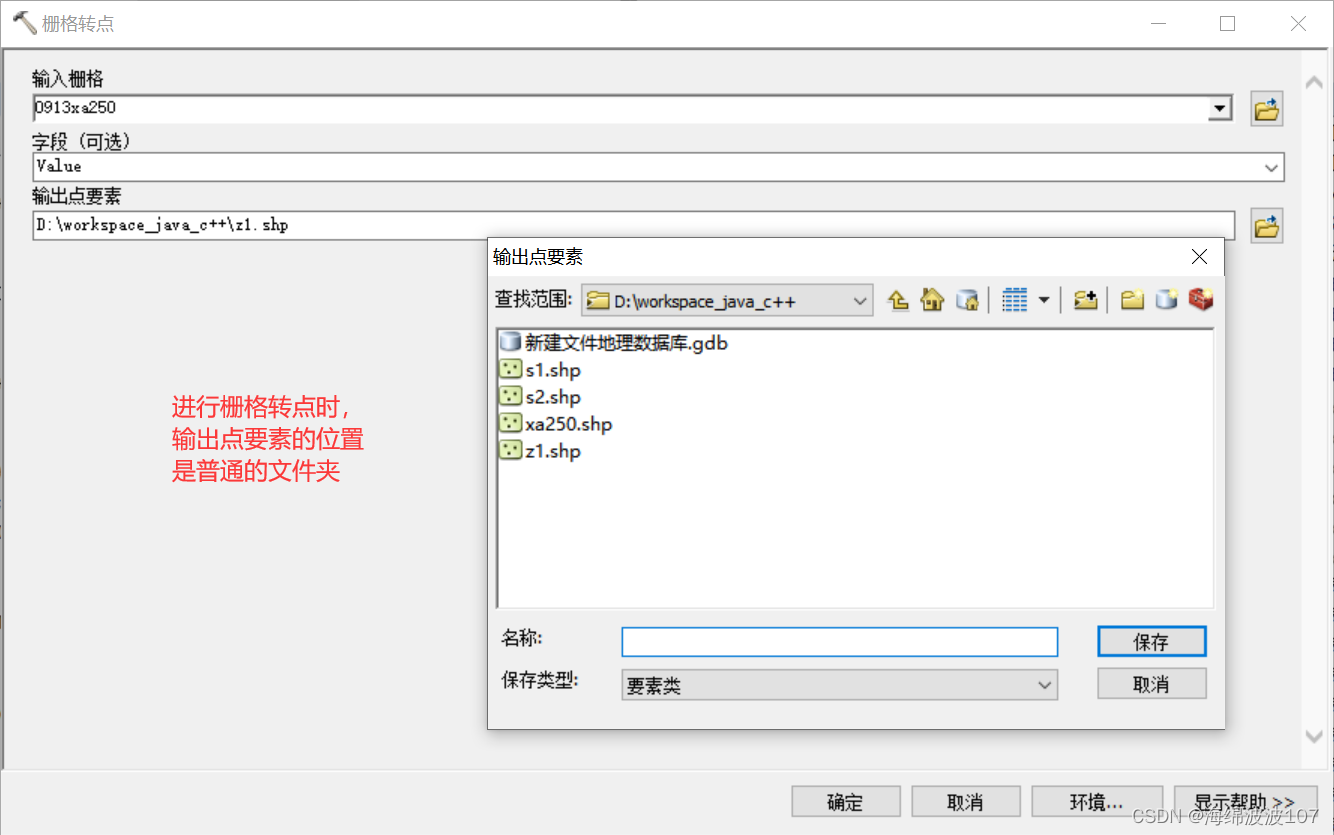Click point shapefile icon of s2.shp
Image resolution: width=1334 pixels, height=835 pixels.
coord(510,397)
